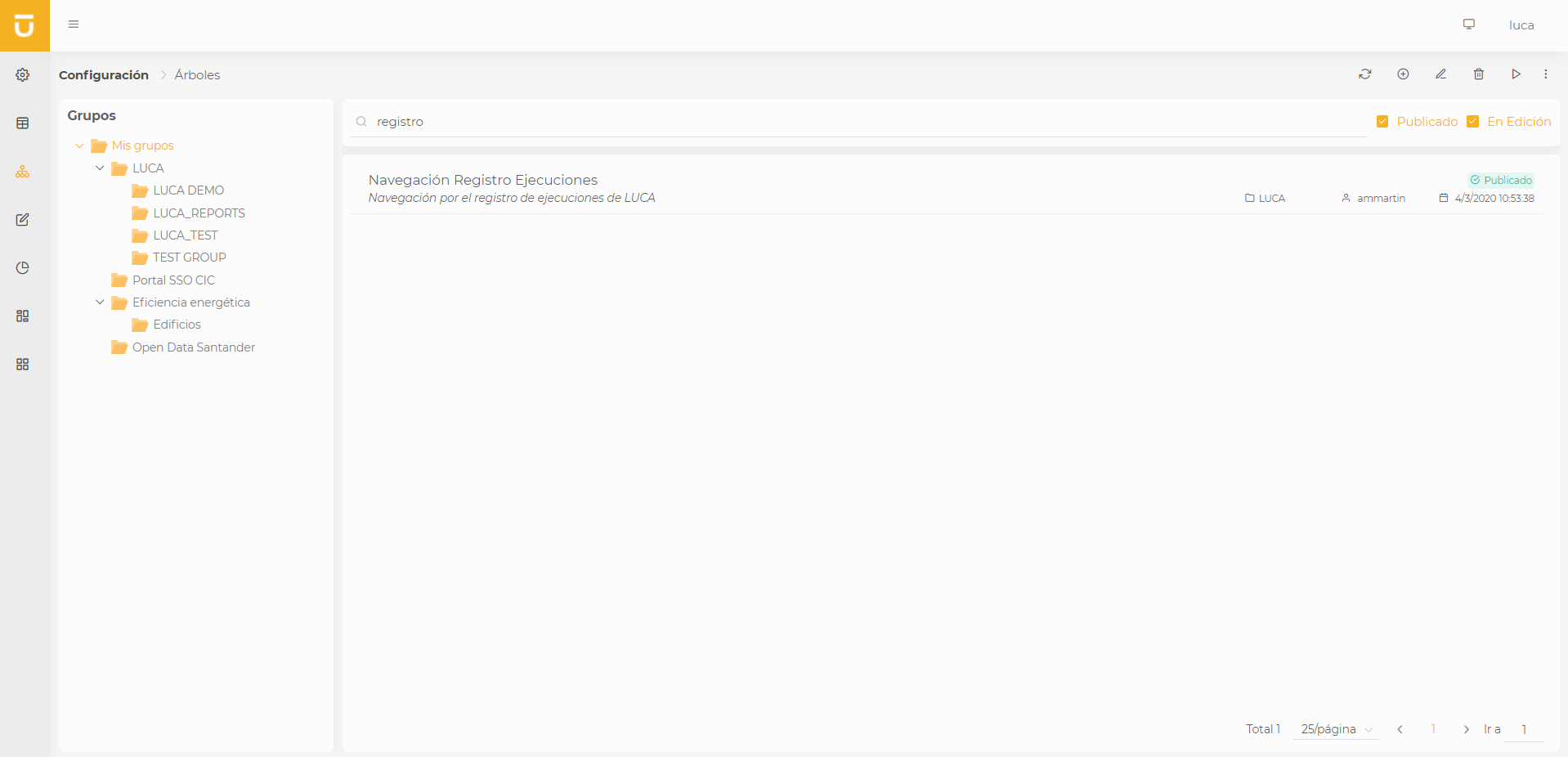Open the 25/página page size dropdown
Viewport: 1568px width, 757px height.
tap(1336, 729)
